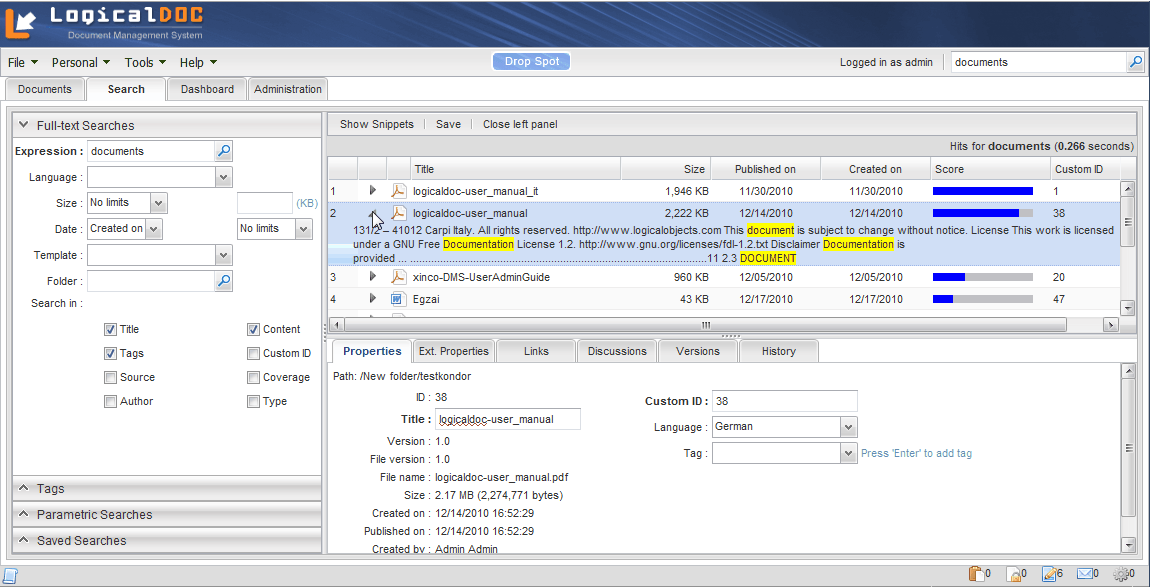Click the search magnifier in top-right search box
The width and height of the screenshot is (1151, 587).
tap(1135, 62)
